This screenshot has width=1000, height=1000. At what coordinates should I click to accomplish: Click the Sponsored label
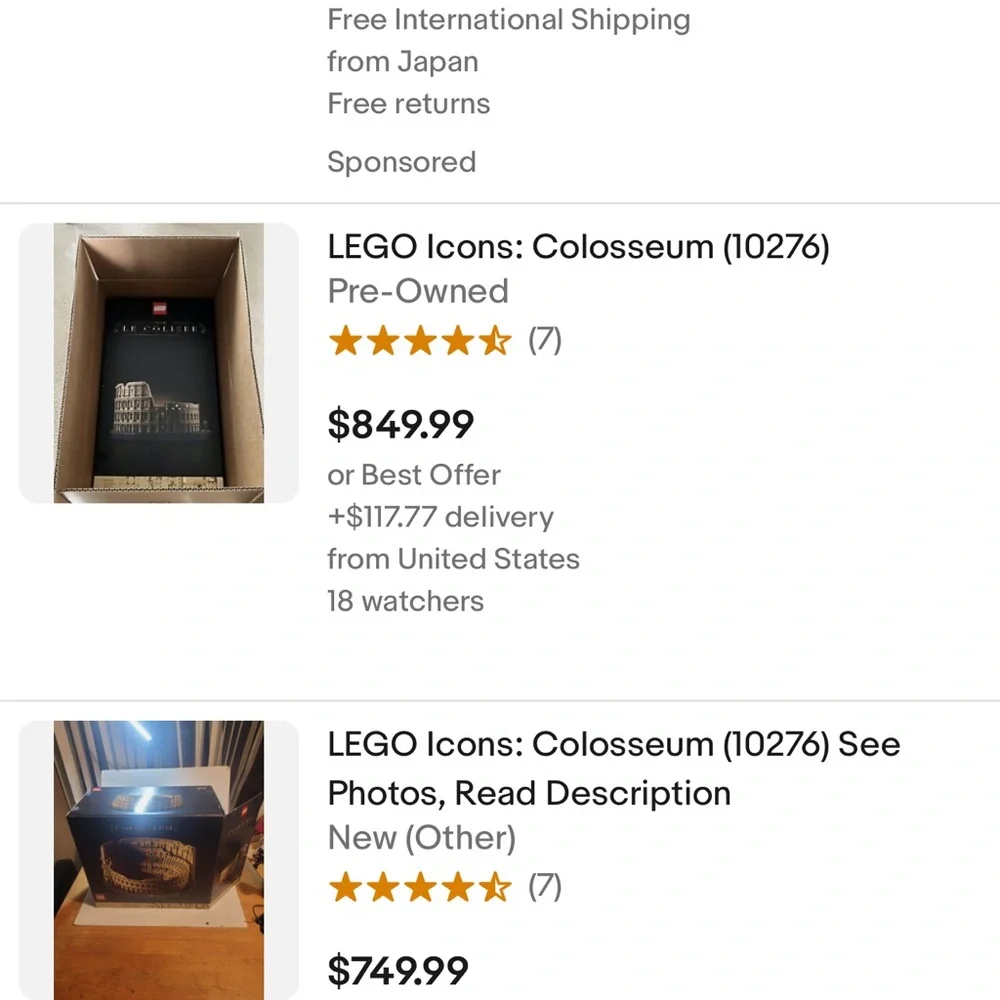tap(402, 162)
